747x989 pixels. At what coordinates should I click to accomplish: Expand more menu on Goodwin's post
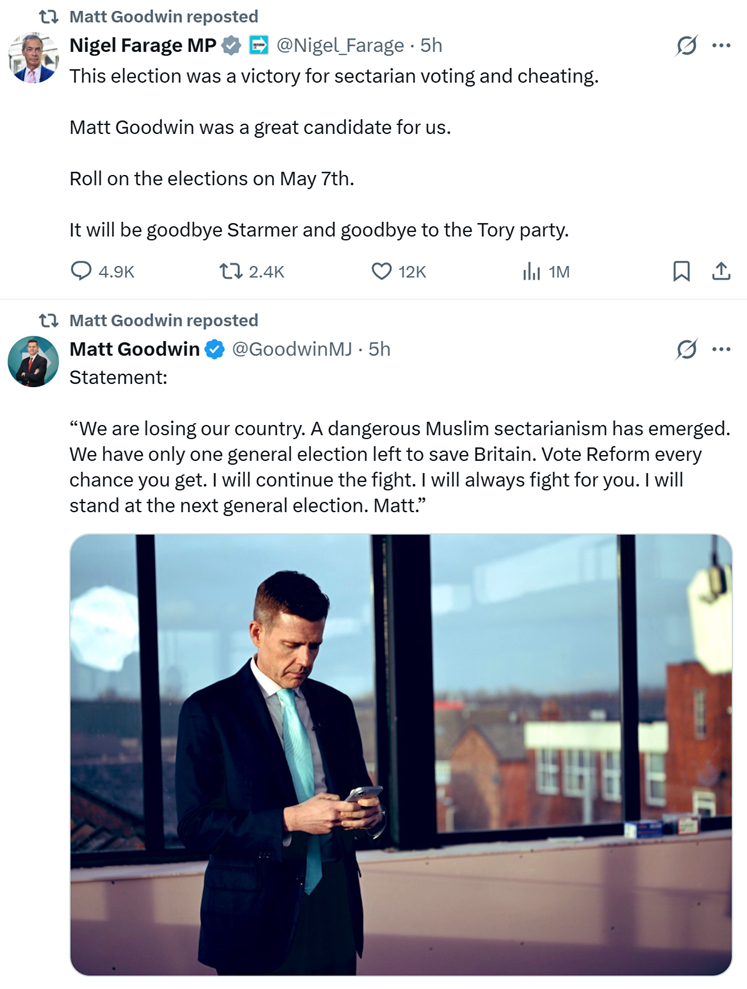point(721,349)
